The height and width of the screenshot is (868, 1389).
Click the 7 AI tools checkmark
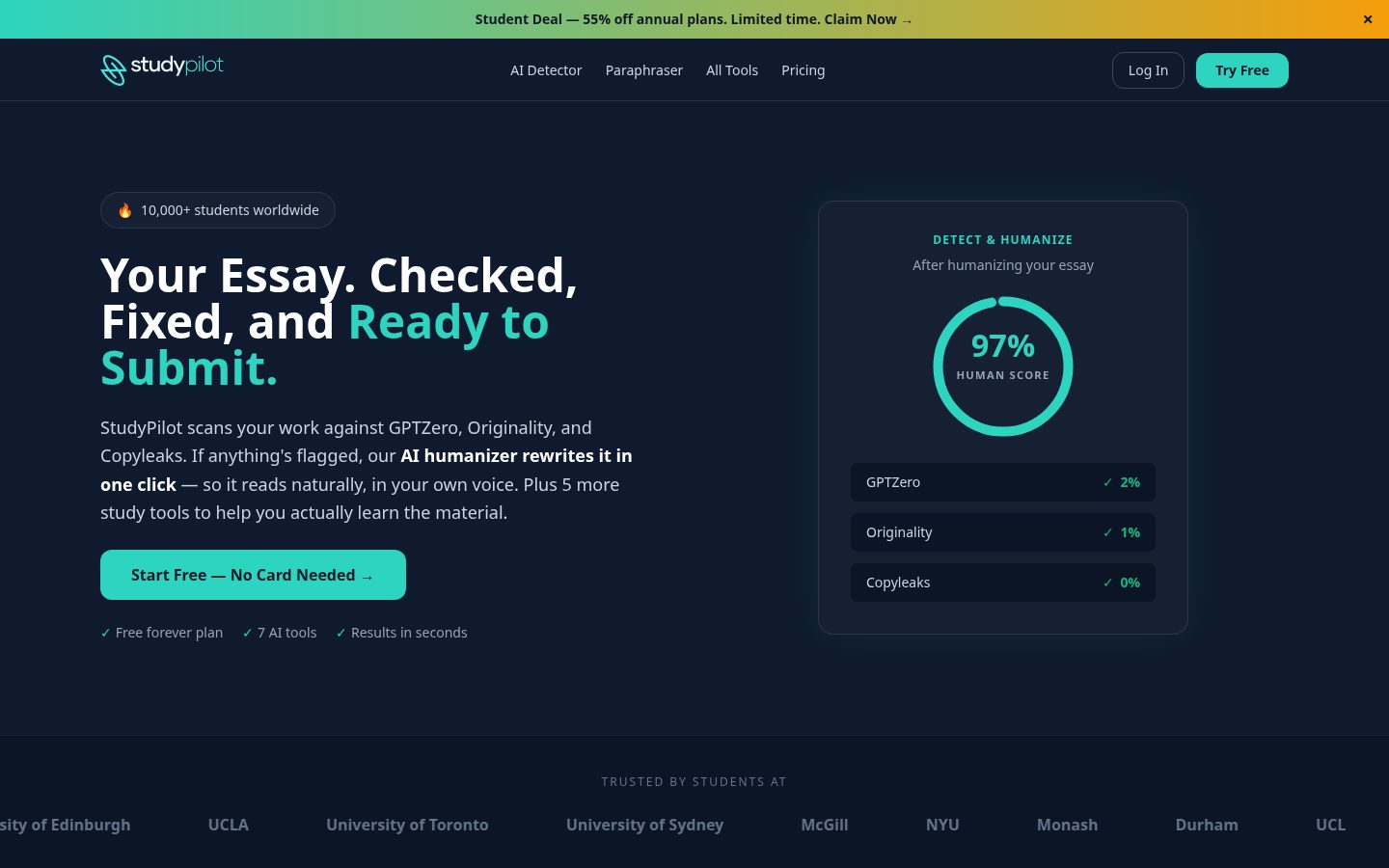247,633
